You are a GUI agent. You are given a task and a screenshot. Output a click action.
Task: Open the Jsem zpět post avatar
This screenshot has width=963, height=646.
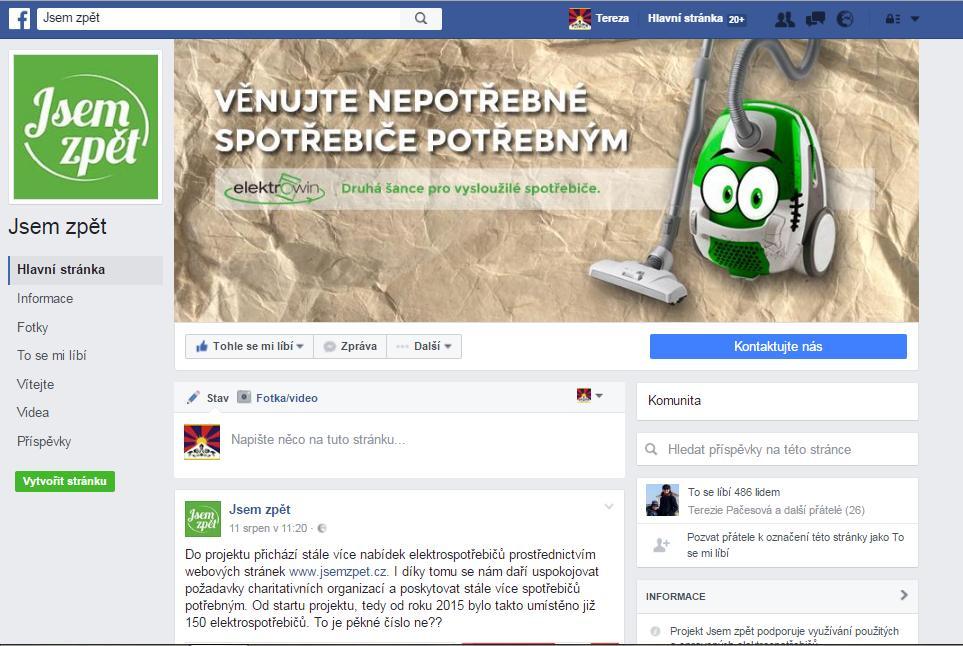coord(203,519)
